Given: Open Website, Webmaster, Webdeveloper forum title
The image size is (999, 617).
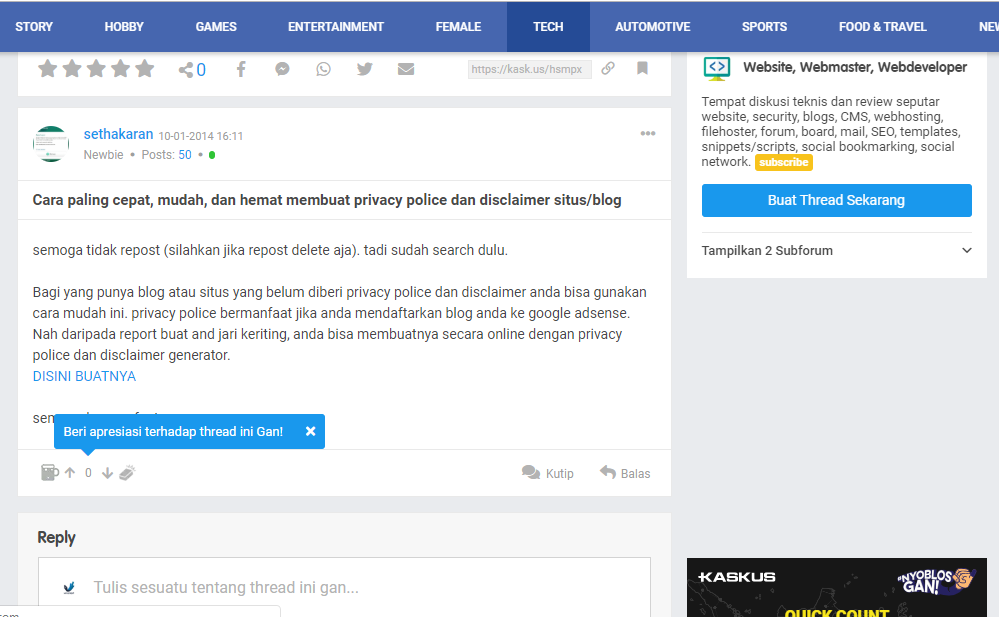Looking at the screenshot, I should coord(855,67).
